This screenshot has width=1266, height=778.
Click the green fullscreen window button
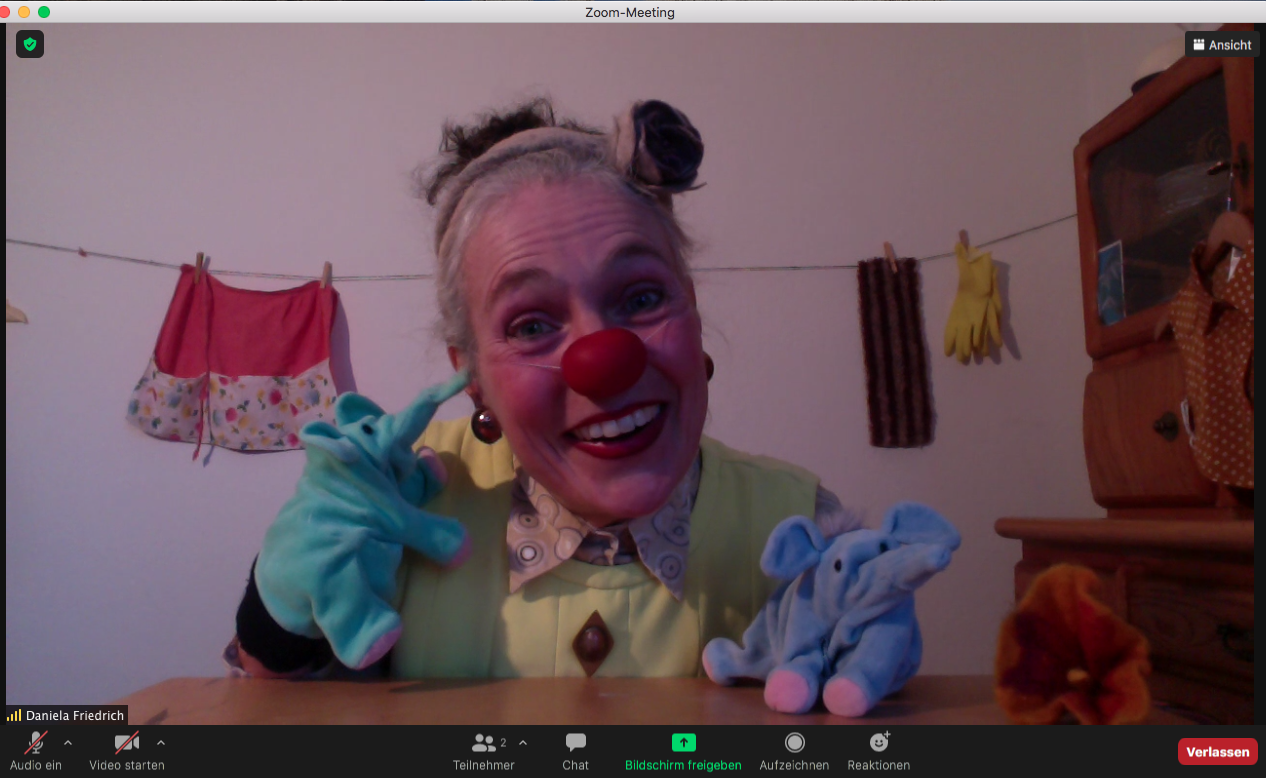[44, 12]
